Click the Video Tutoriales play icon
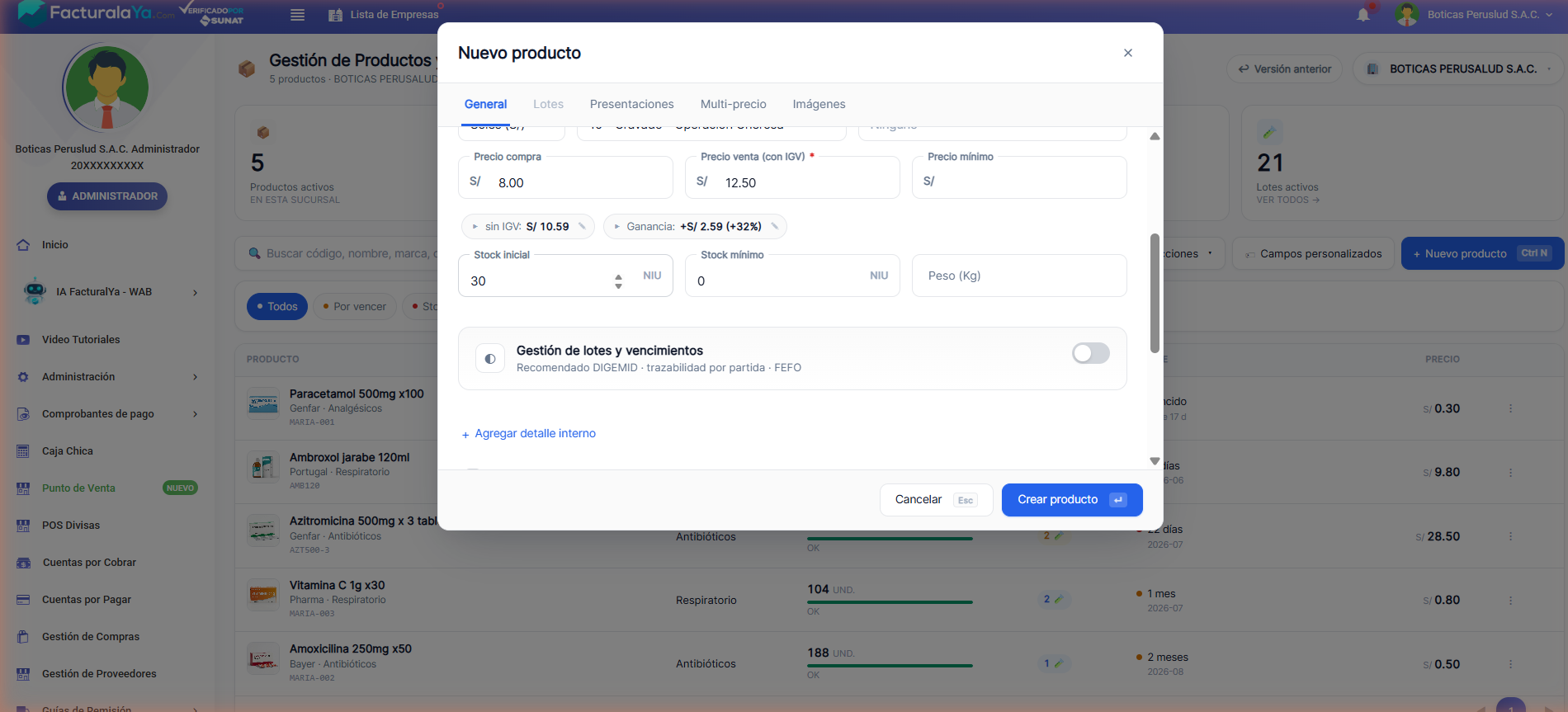 coord(23,340)
